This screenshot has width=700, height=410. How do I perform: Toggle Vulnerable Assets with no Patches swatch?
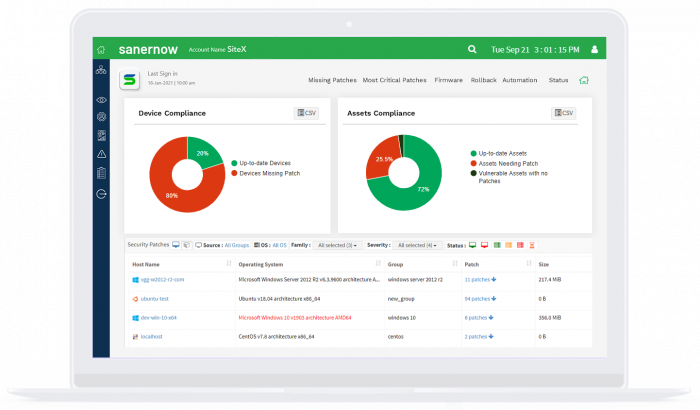[x=474, y=173]
